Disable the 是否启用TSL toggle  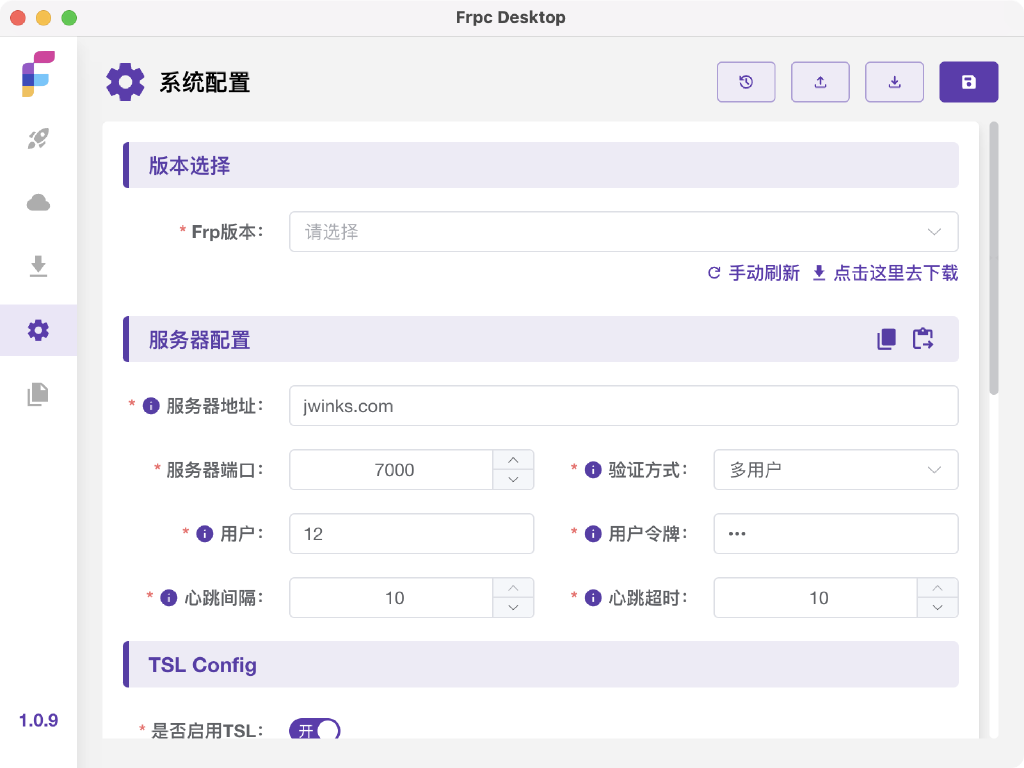pyautogui.click(x=315, y=731)
